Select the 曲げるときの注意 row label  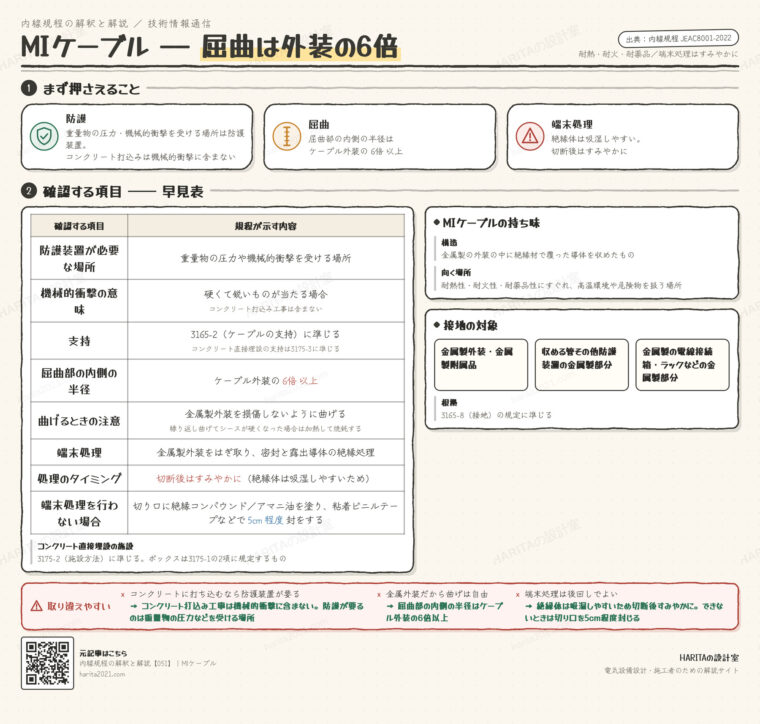coord(79,421)
